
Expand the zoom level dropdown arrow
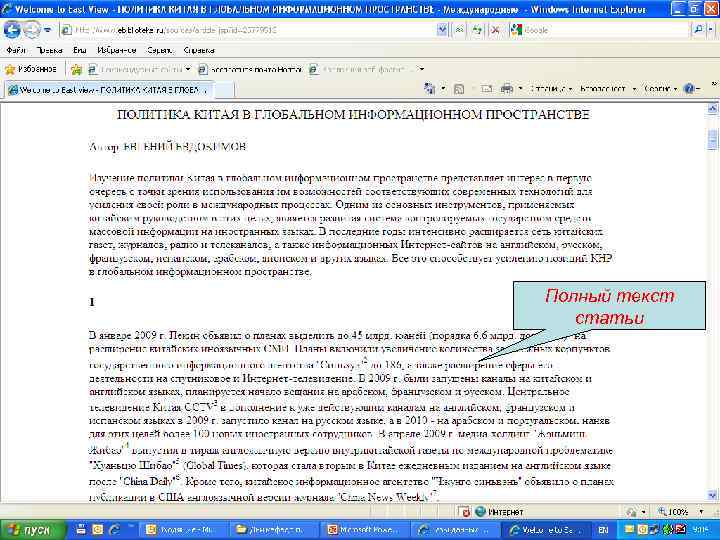[702, 512]
